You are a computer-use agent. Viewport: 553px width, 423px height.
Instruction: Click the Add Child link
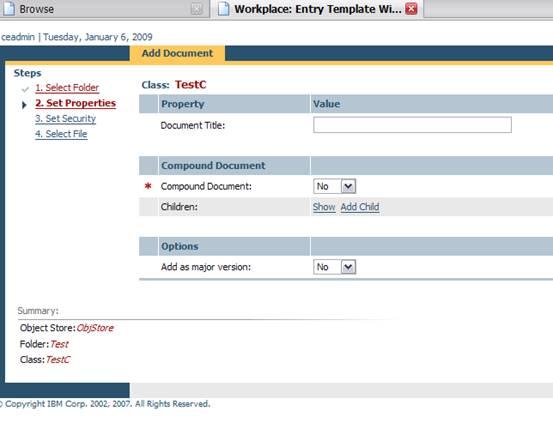tap(360, 207)
